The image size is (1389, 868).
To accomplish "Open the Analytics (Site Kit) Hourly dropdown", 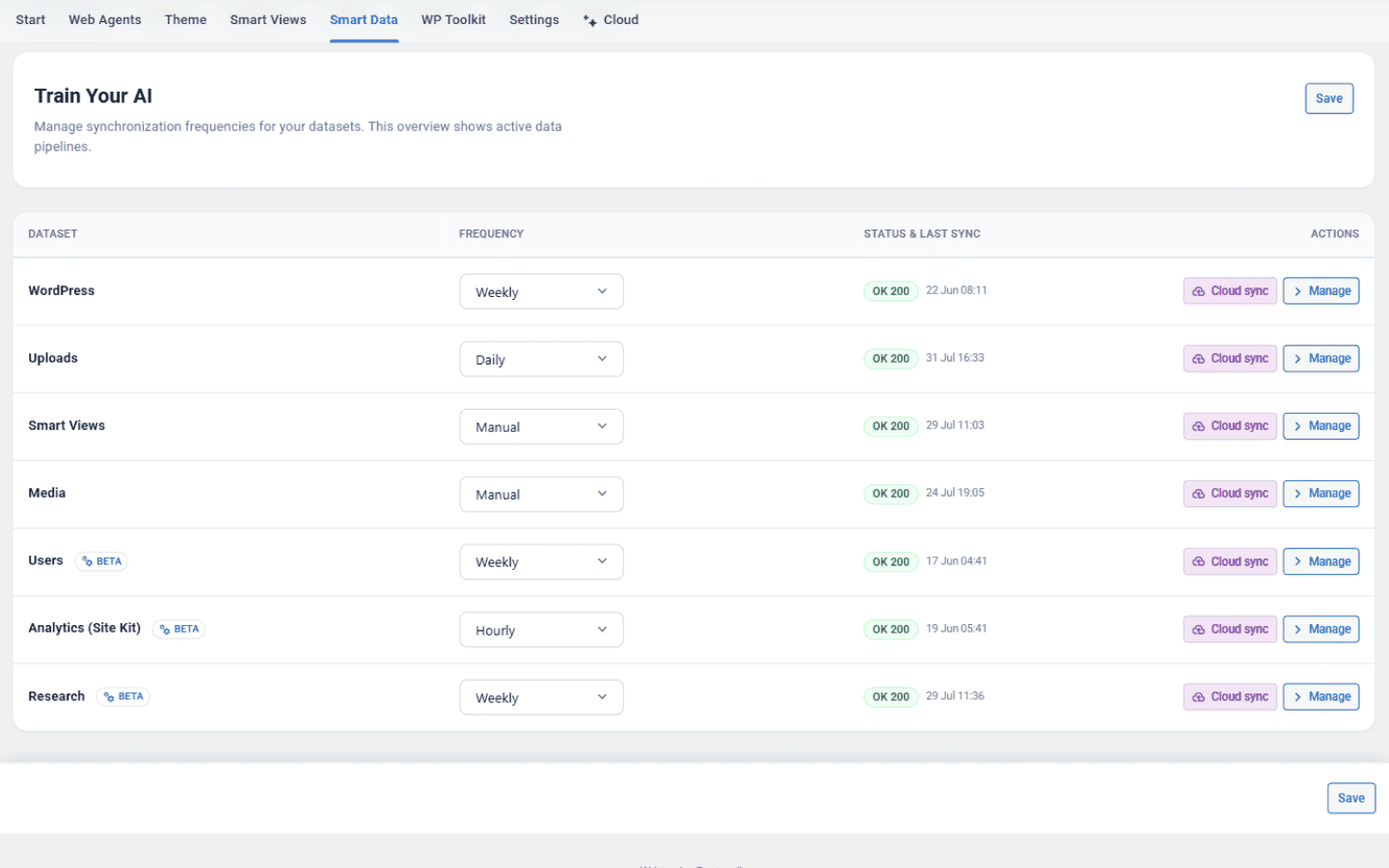I will pos(541,630).
